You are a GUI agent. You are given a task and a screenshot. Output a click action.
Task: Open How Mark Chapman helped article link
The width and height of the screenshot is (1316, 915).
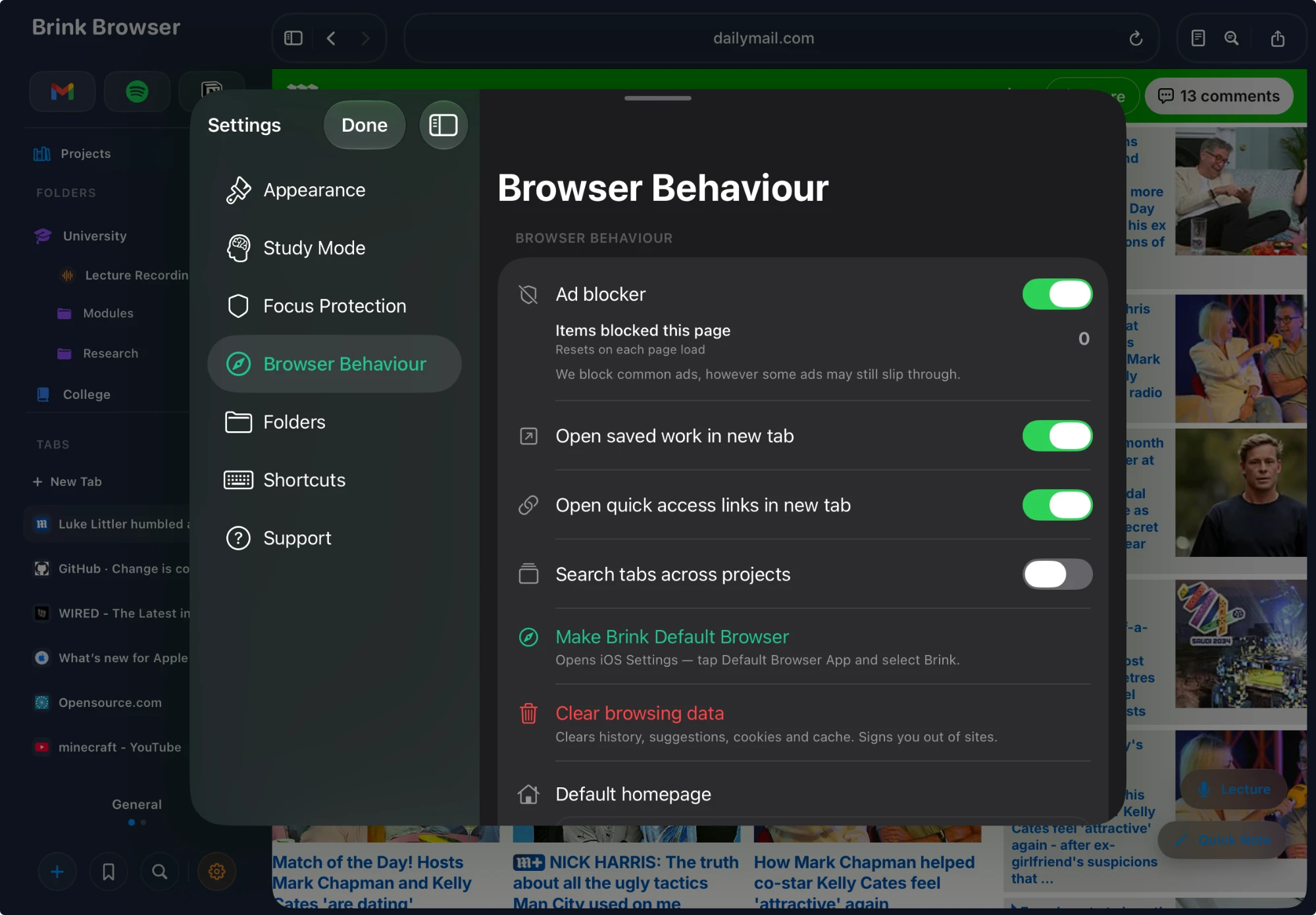tap(865, 881)
